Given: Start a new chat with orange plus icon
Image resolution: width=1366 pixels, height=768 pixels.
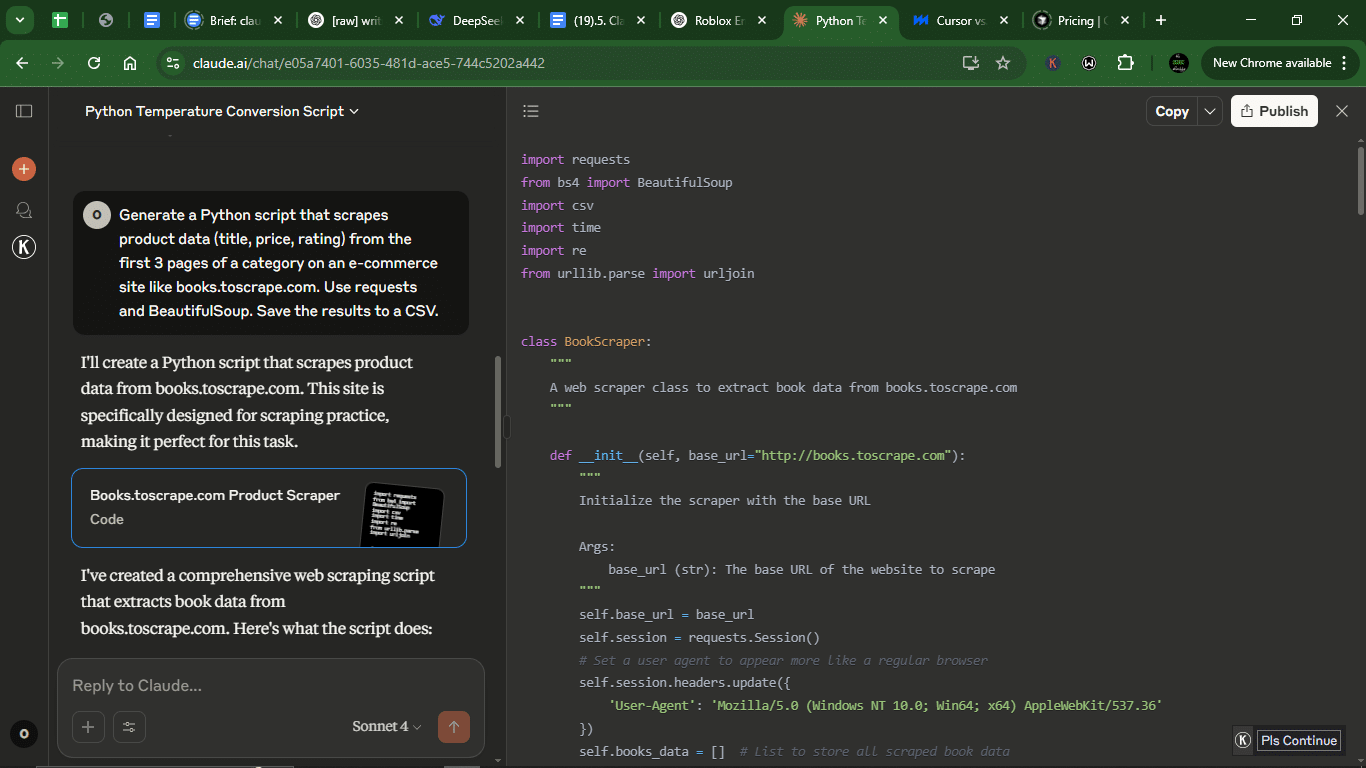Looking at the screenshot, I should coord(24,169).
